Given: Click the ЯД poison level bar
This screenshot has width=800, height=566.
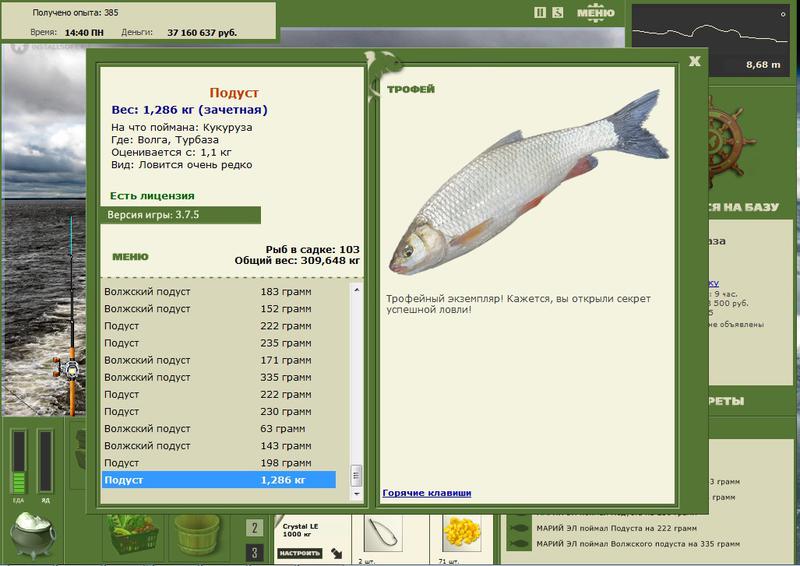Looking at the screenshot, I should (45, 462).
